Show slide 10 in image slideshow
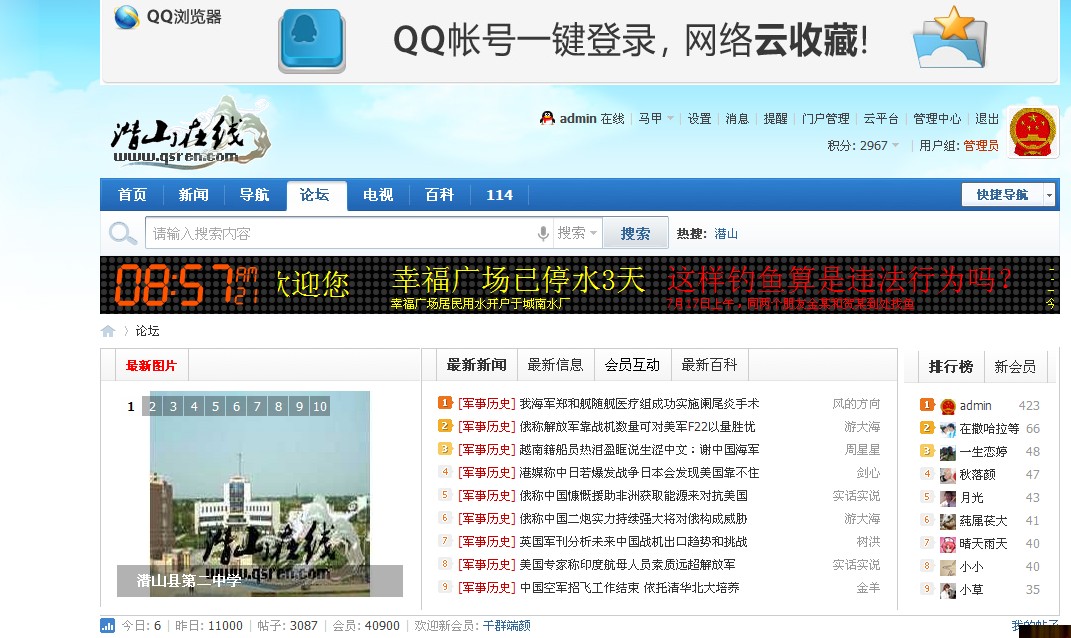Image resolution: width=1071 pixels, height=638 pixels. [320, 406]
